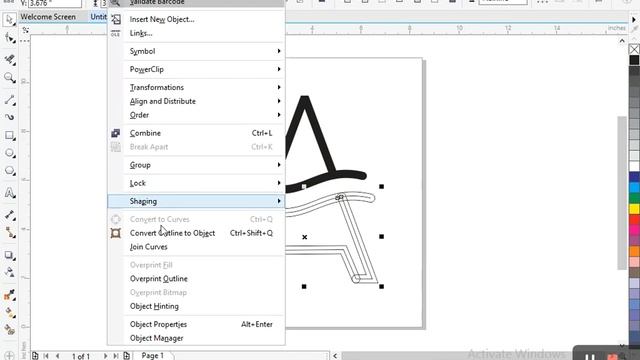Click the add page icon after page navigator
This screenshot has width=640, height=360.
click(127, 356)
